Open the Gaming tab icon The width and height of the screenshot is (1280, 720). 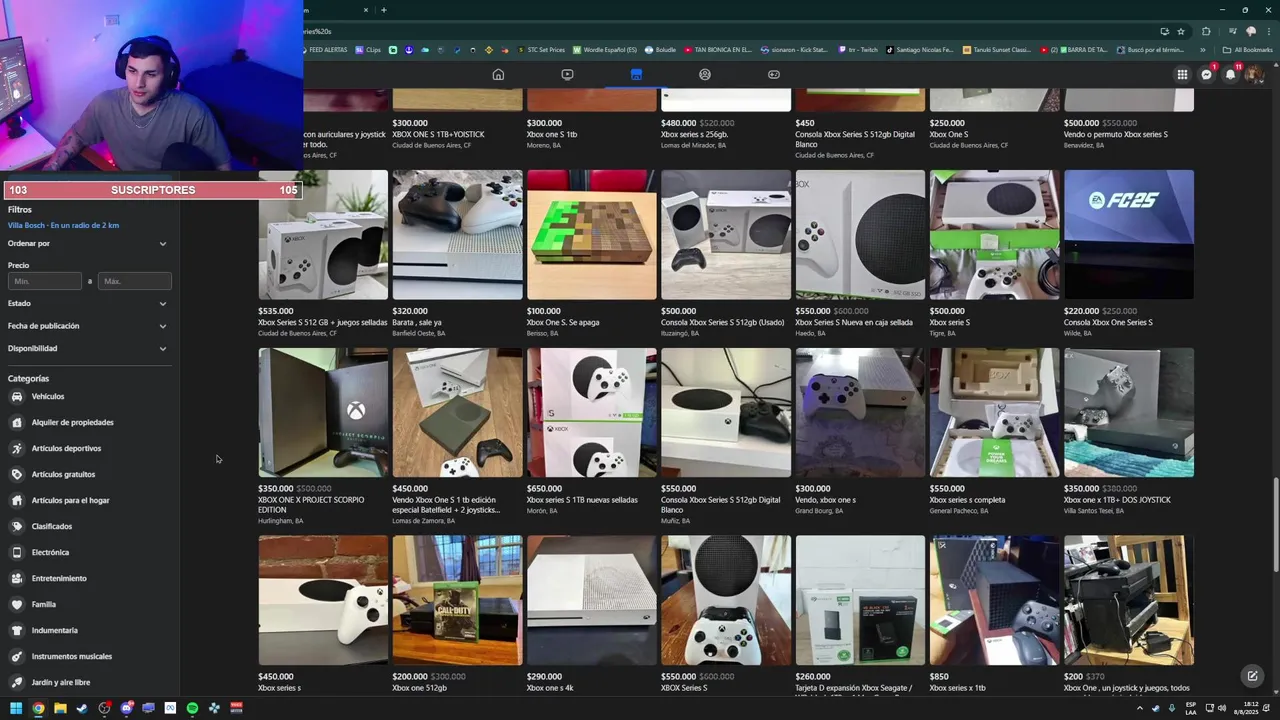point(774,74)
